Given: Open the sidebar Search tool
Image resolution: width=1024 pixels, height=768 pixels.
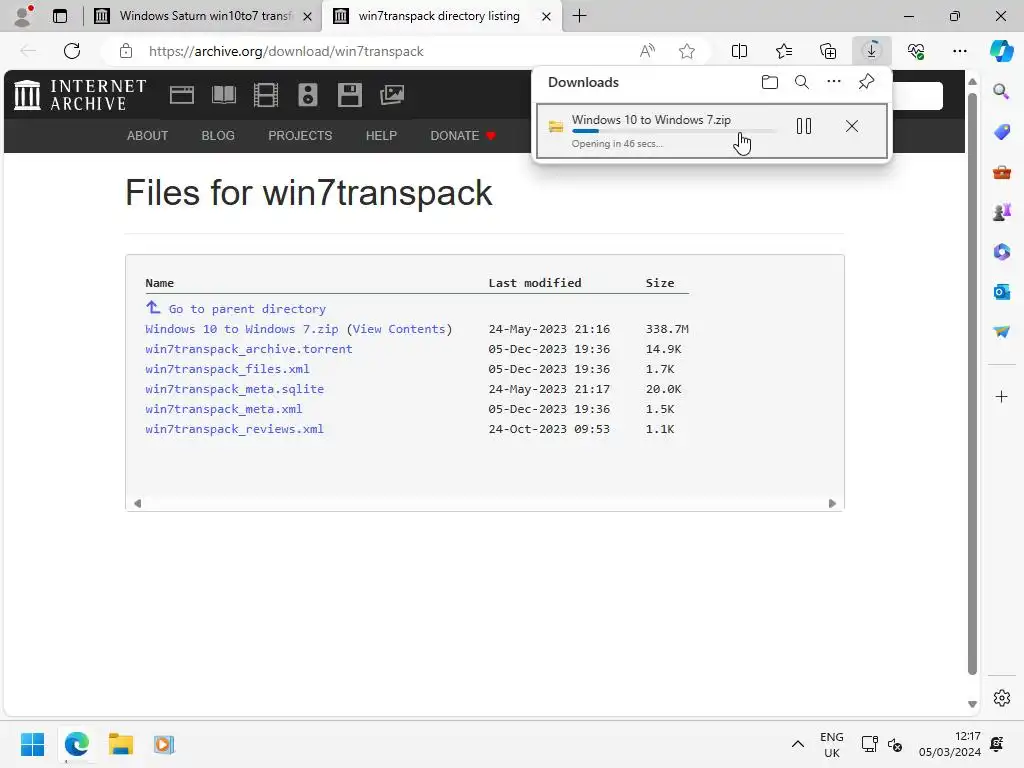Looking at the screenshot, I should click(1001, 91).
